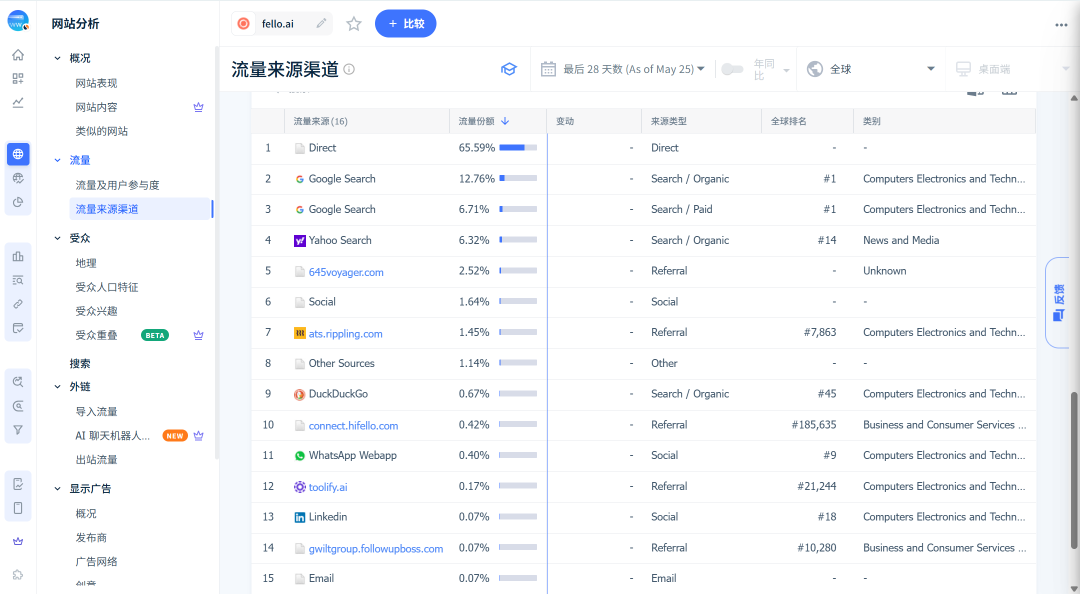Open the bar chart icon in left rail

[x=18, y=256]
